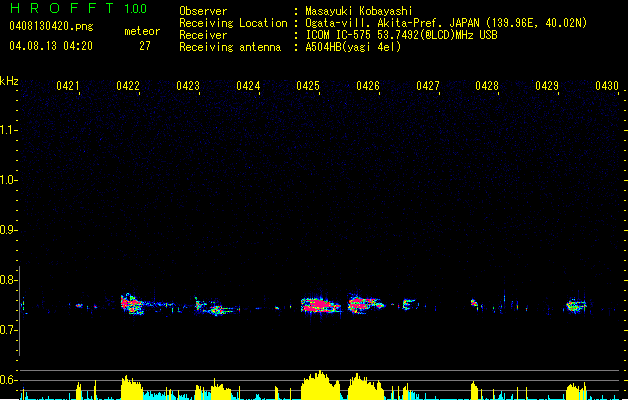Click the 0.7 kHz axis label
The image size is (629, 400).
pyautogui.click(x=8, y=330)
